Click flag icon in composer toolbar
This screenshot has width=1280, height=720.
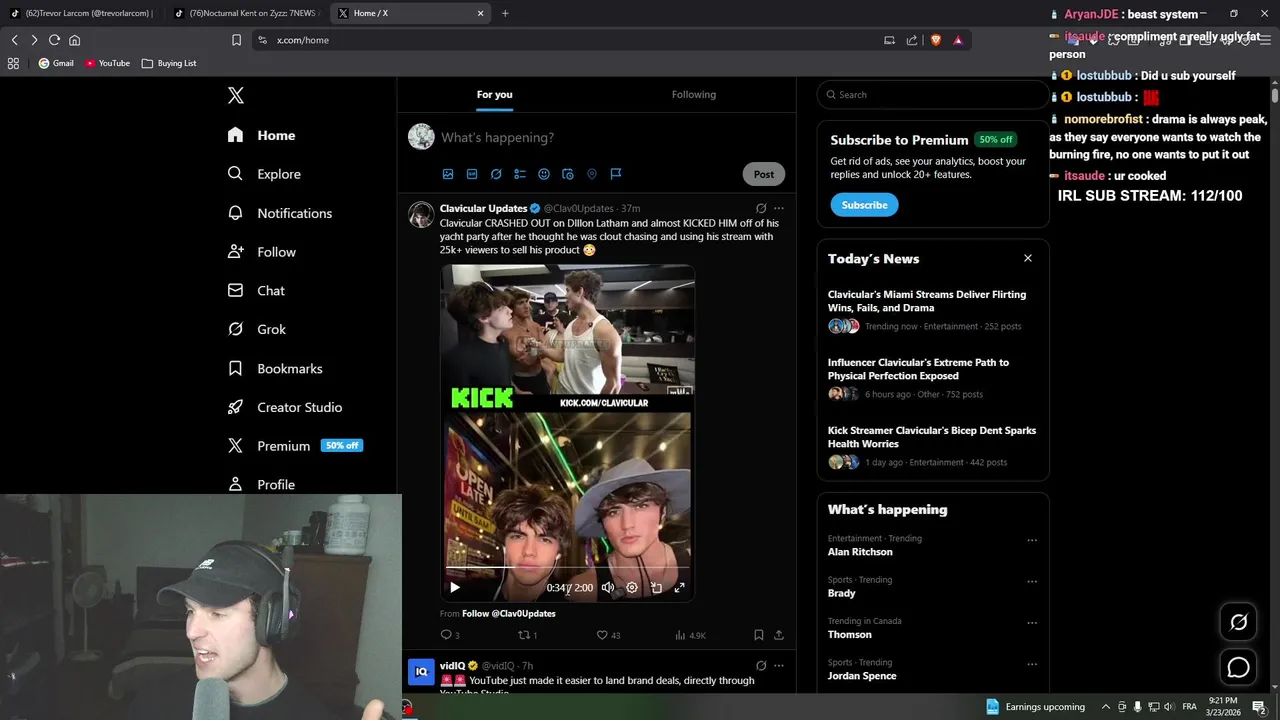pyautogui.click(x=616, y=174)
